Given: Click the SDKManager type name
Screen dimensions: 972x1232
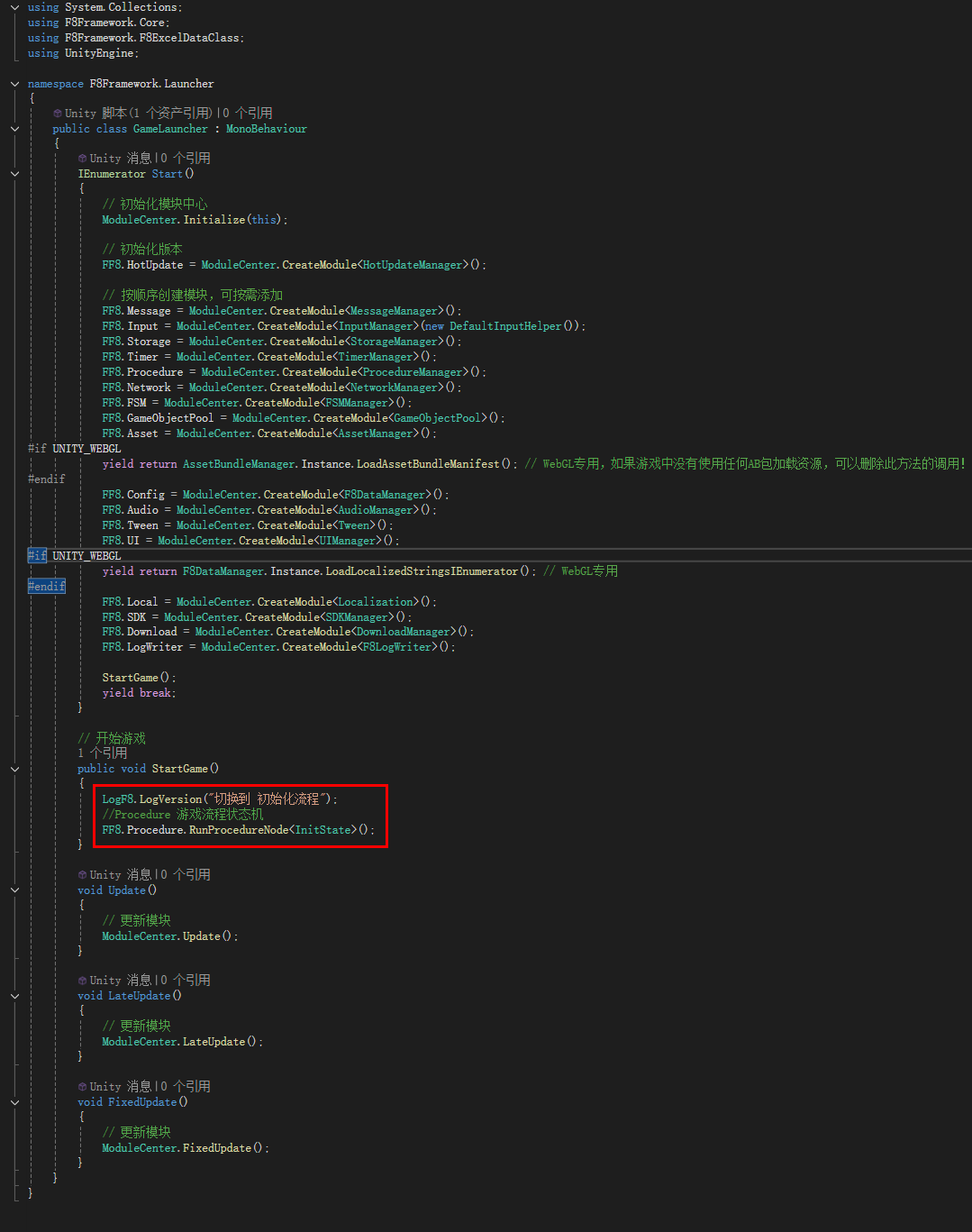Looking at the screenshot, I should click(357, 617).
